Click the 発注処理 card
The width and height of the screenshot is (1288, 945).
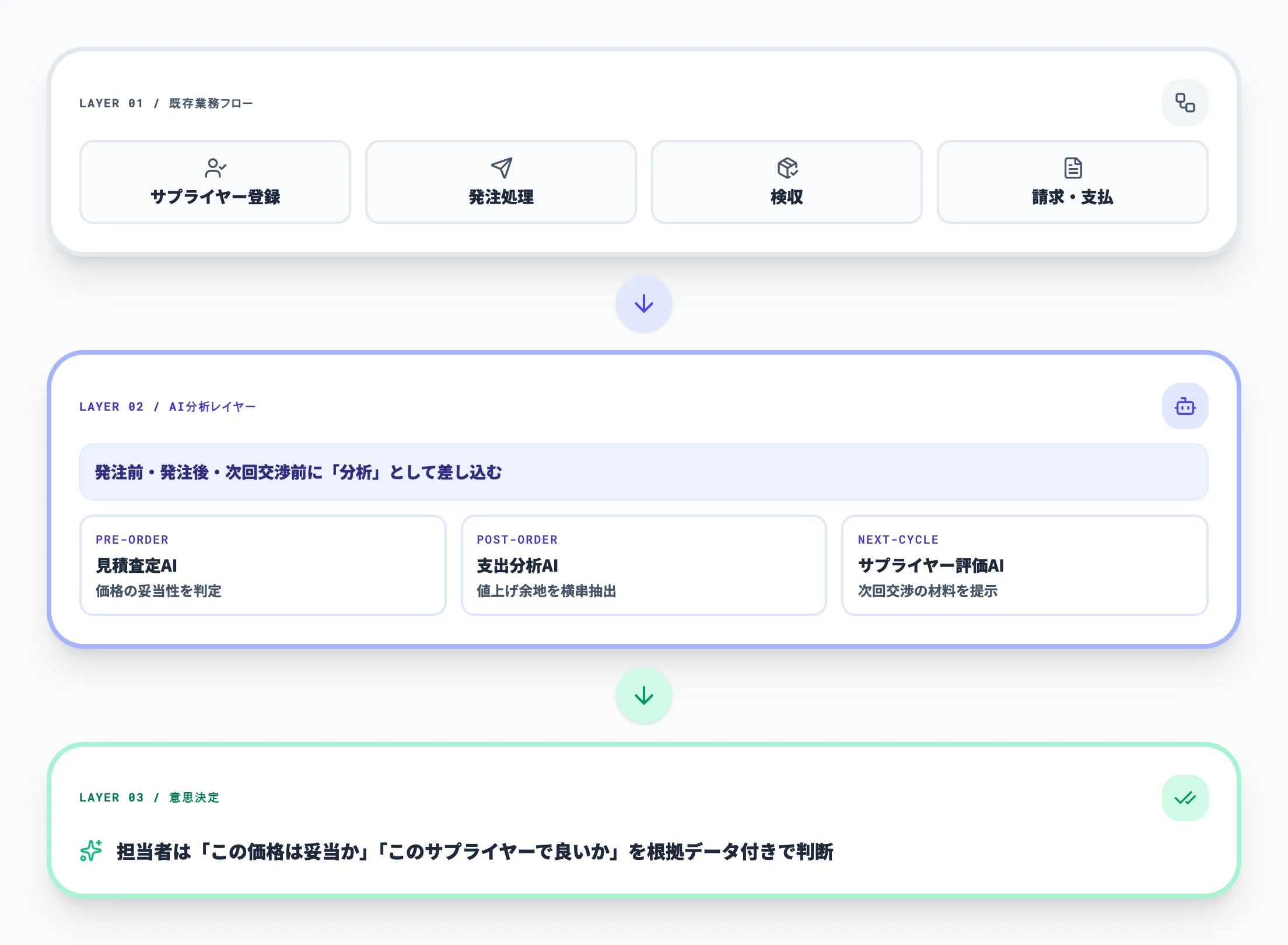point(501,181)
